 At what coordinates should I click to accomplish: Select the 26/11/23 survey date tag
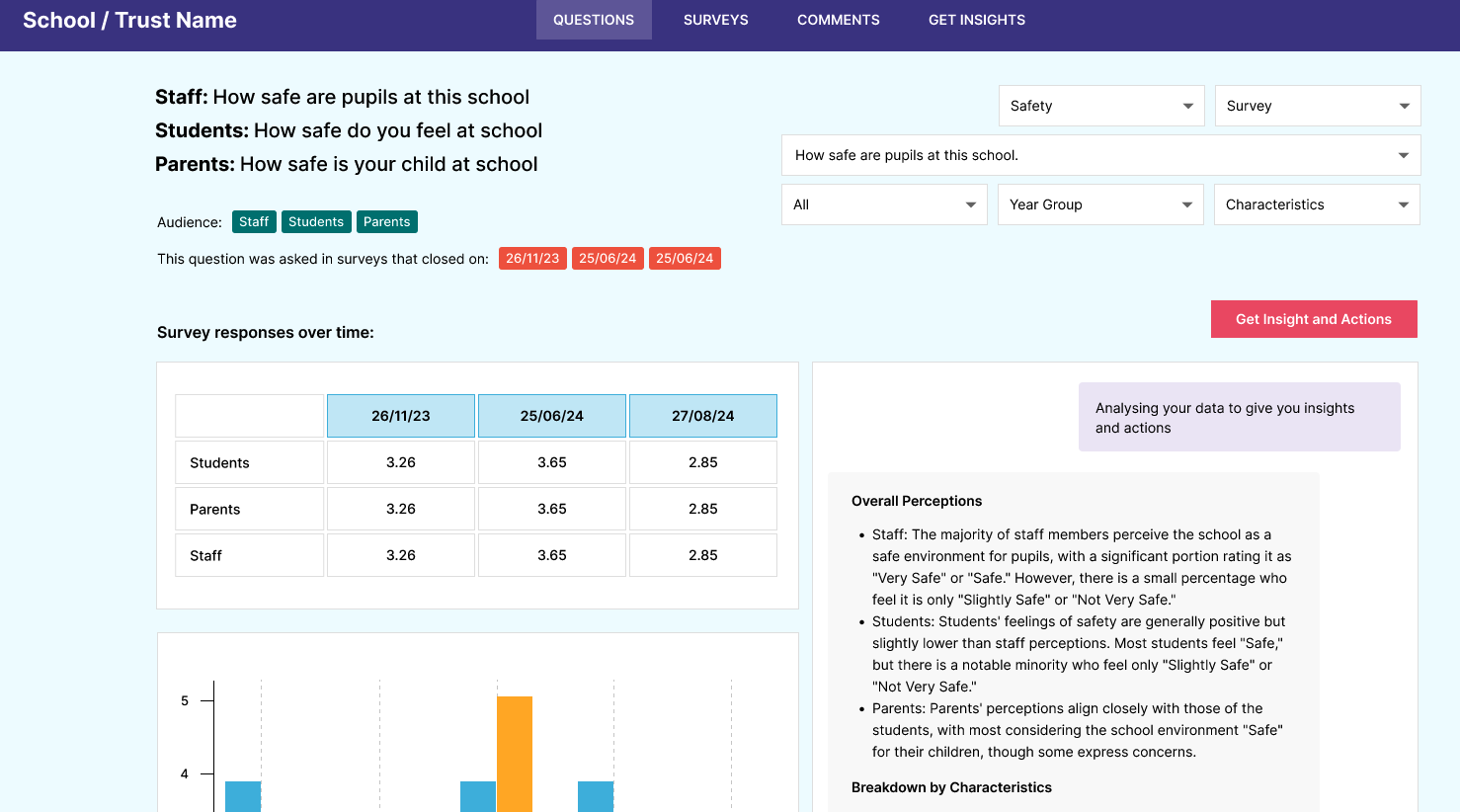coord(532,259)
